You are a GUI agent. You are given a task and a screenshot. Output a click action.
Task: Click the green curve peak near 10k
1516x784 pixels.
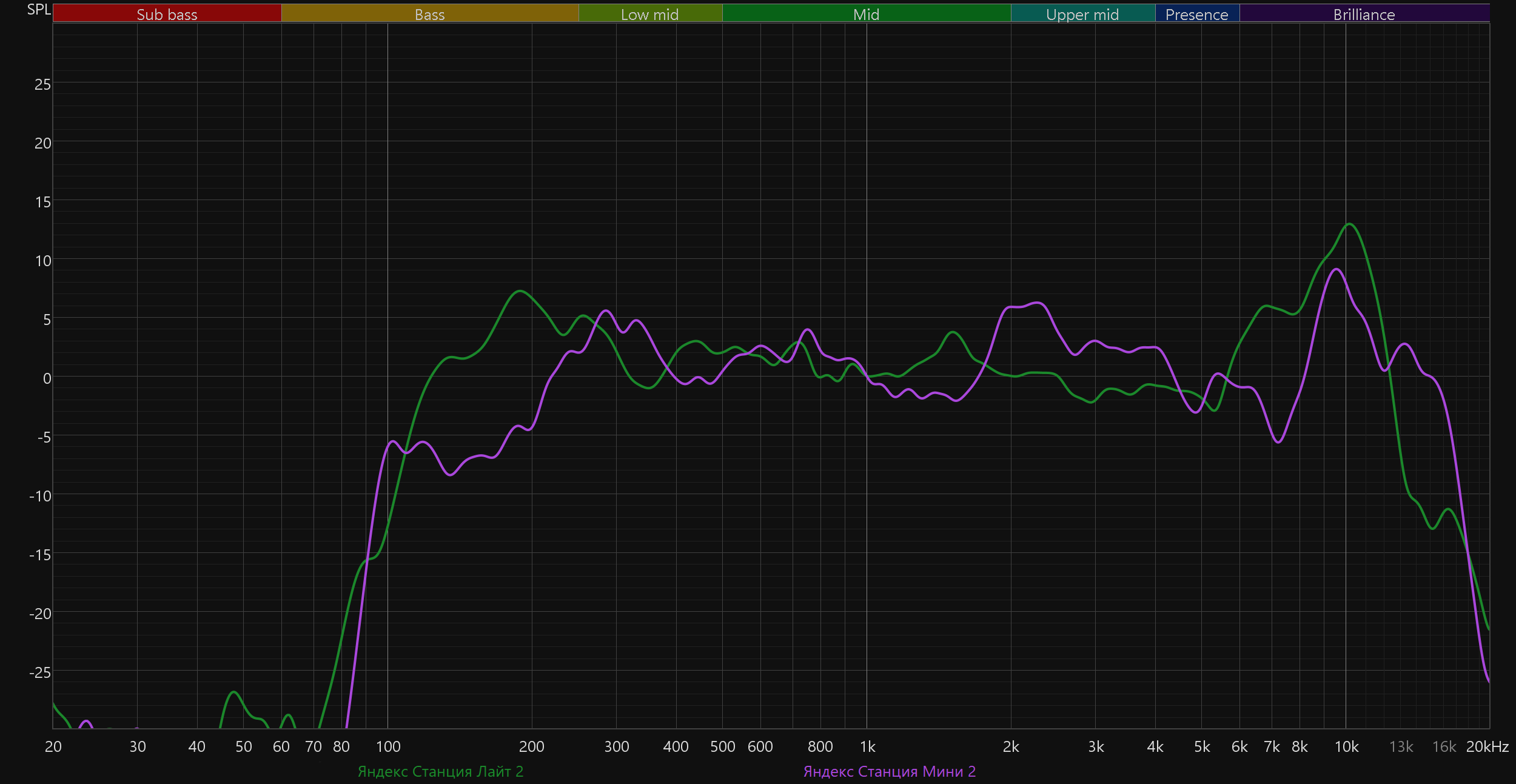point(1349,224)
